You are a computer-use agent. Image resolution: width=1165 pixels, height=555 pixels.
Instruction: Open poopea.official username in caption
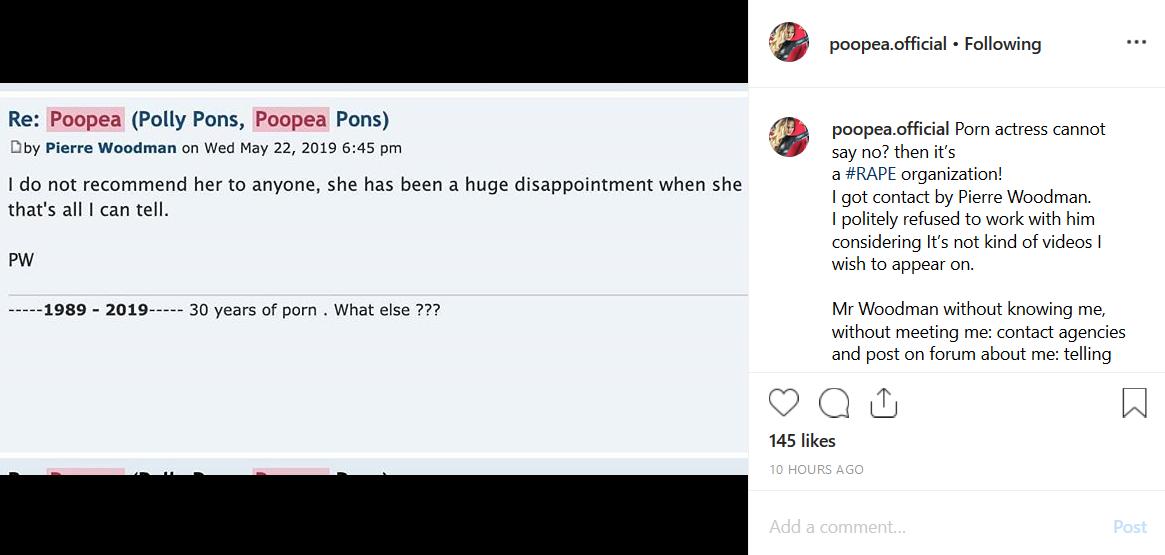pyautogui.click(x=890, y=129)
